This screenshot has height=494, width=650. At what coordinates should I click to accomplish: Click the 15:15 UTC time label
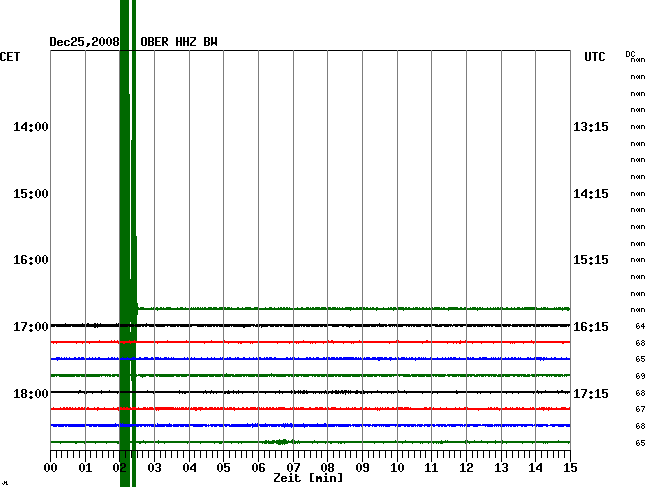[591, 260]
